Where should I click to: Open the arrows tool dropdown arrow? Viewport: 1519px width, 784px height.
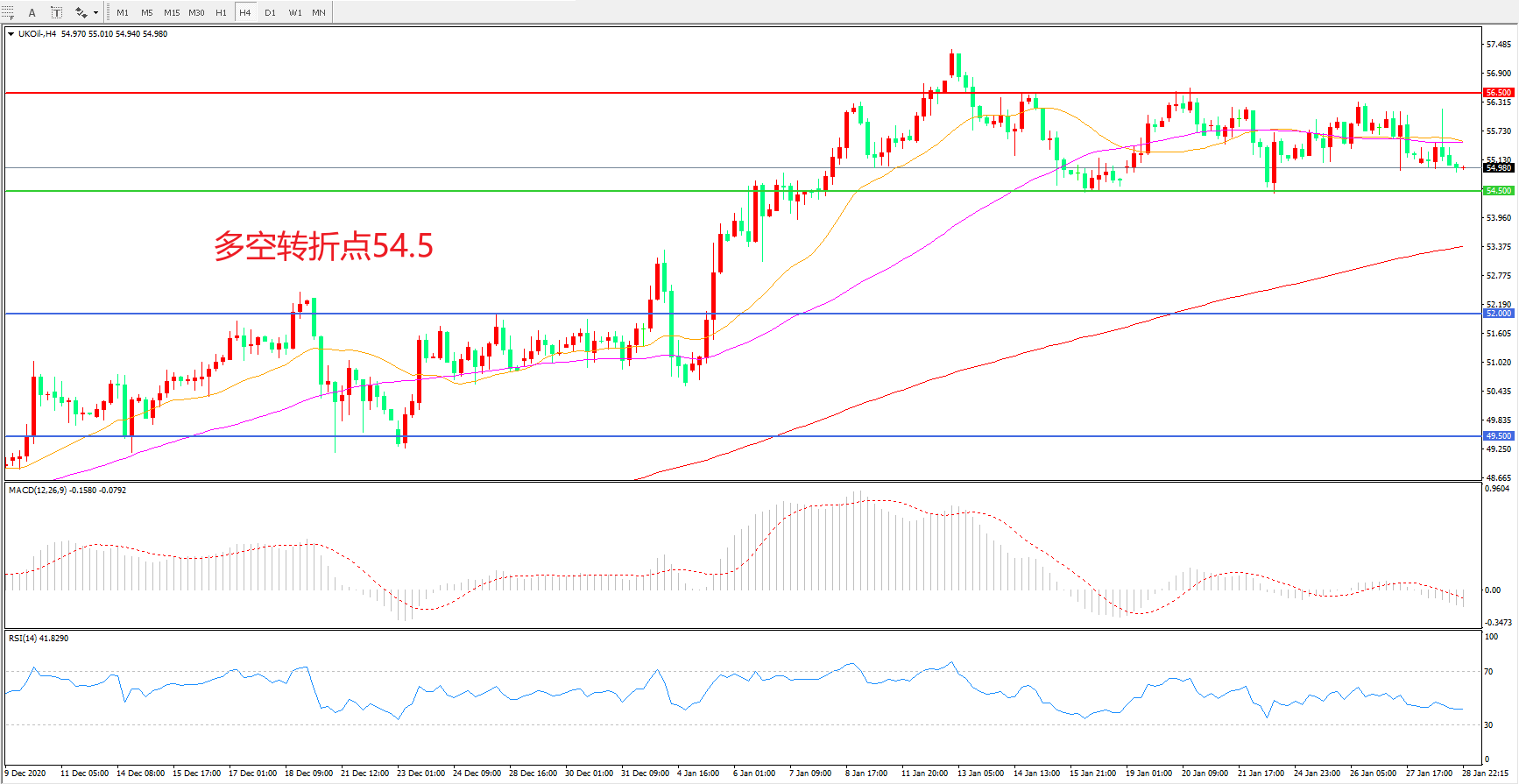[x=95, y=12]
